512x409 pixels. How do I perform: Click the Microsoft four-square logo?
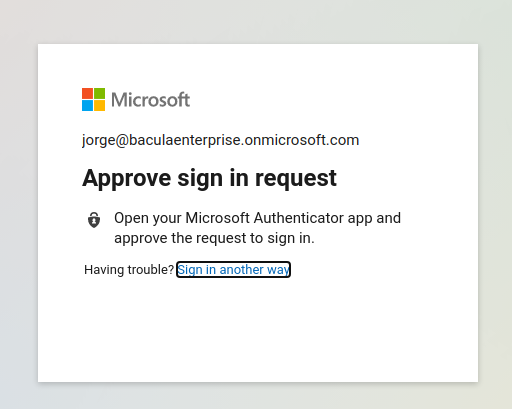click(x=93, y=99)
